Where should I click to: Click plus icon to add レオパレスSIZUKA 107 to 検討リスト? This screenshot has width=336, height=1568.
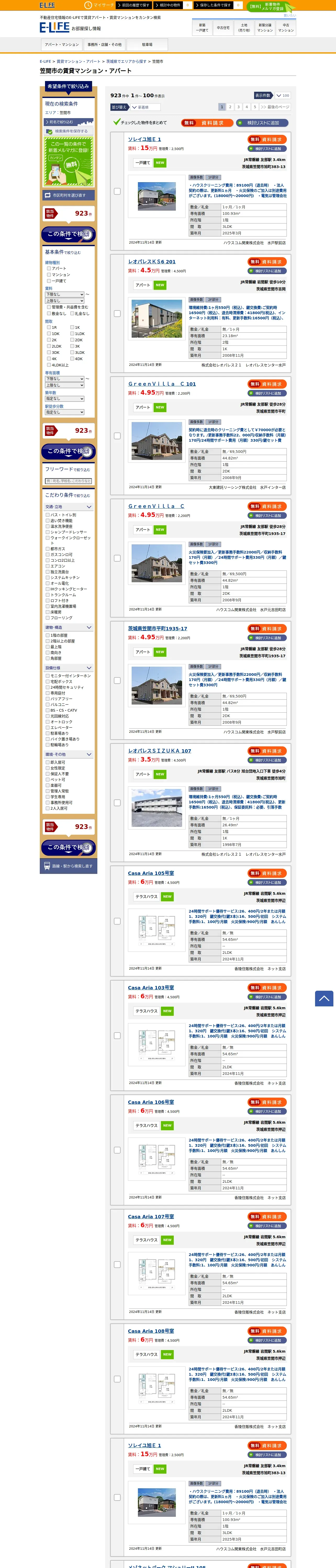[251, 760]
